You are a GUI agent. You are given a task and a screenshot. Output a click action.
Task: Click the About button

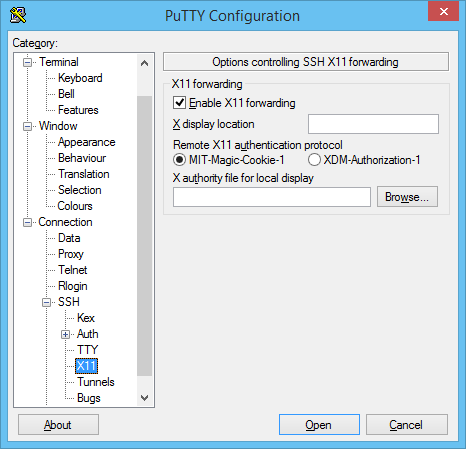(x=58, y=425)
